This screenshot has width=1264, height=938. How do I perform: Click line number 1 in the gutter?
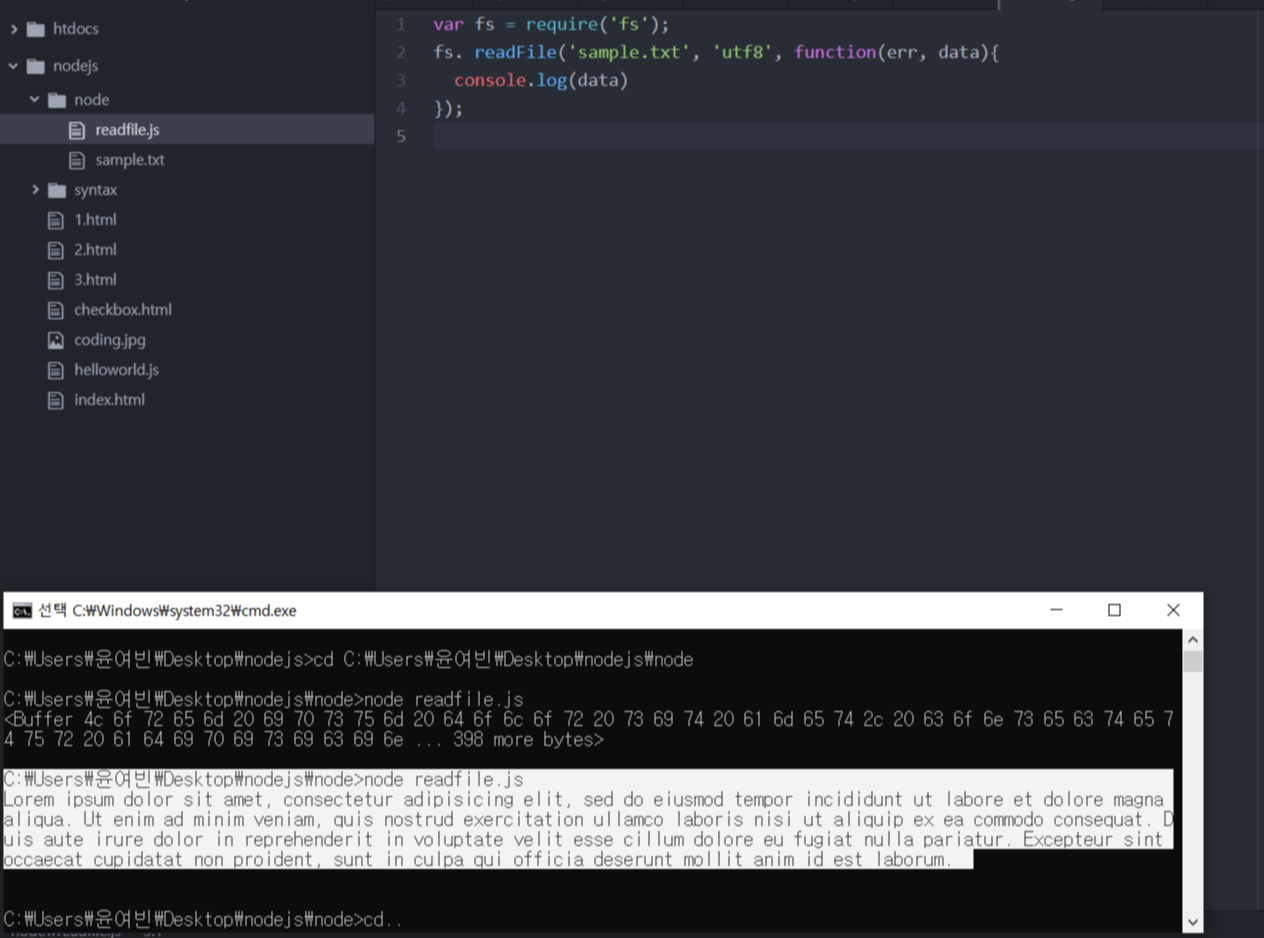click(401, 24)
